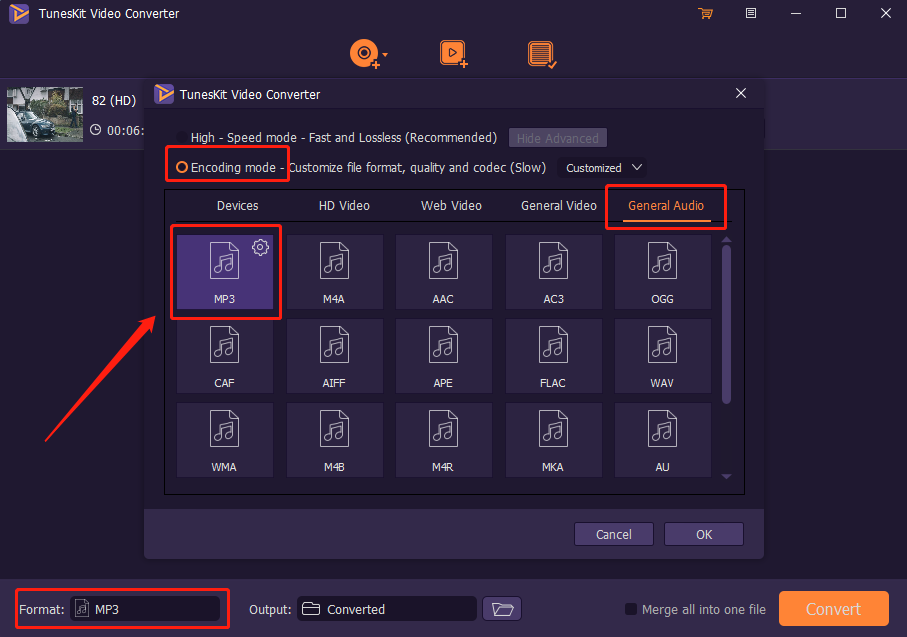
Task: Pick the WAV audio format
Action: click(663, 356)
